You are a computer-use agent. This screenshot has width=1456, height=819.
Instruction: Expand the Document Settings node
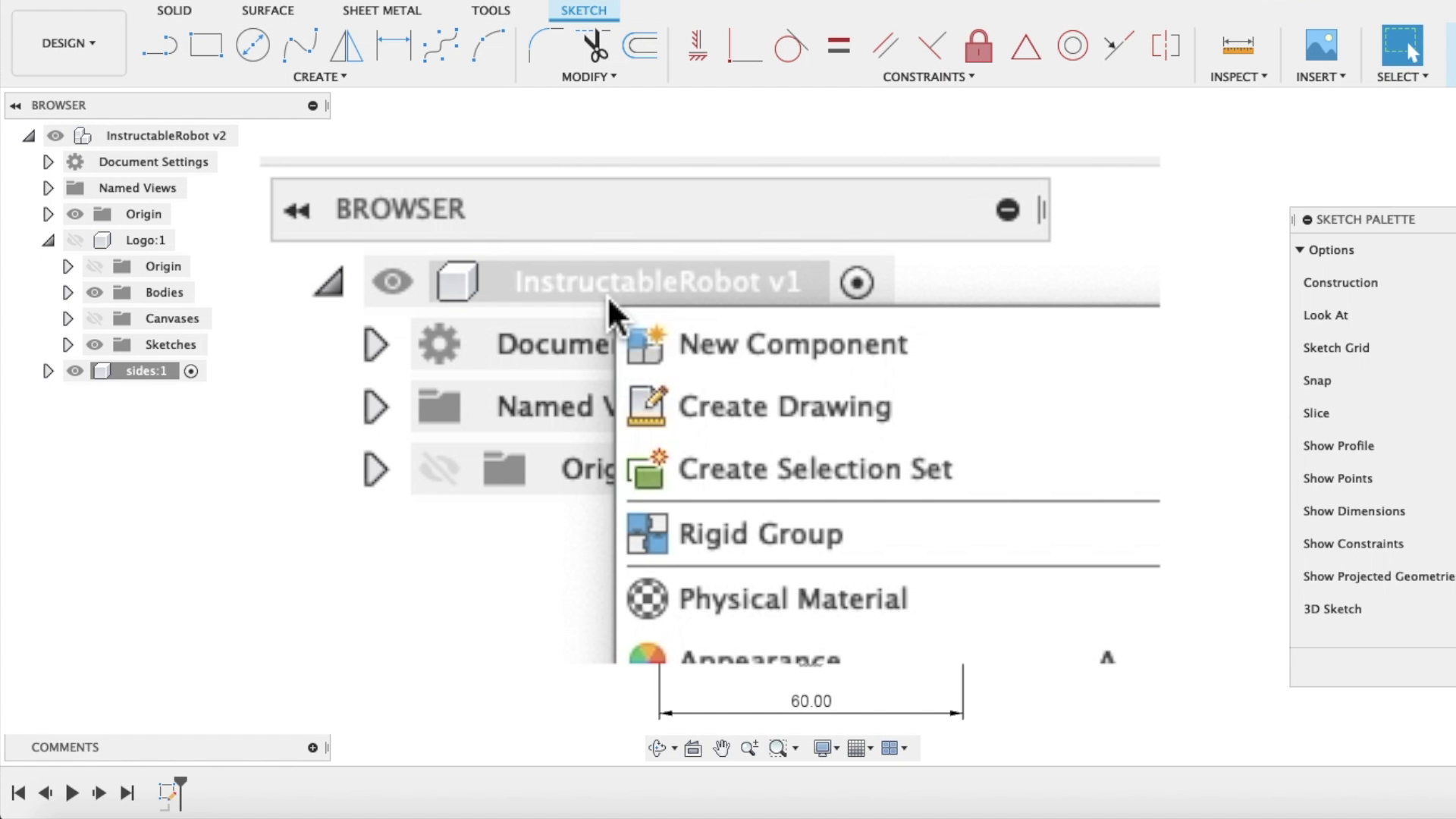48,162
